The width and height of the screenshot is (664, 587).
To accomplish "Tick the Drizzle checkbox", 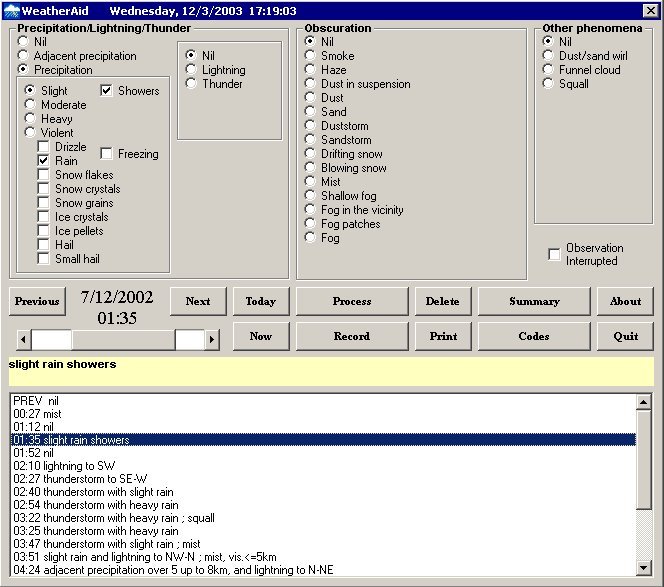I will click(43, 147).
